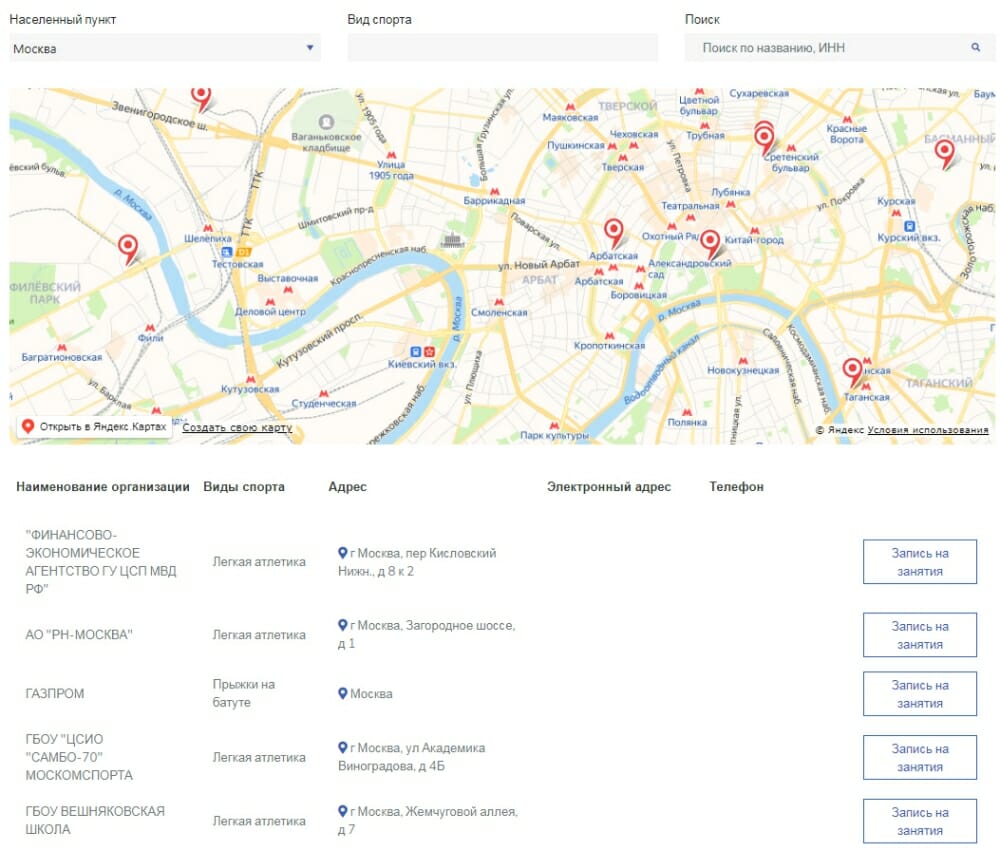Click the Деловой центр label on map
Image resolution: width=1000 pixels, height=851 pixels.
[x=270, y=312]
